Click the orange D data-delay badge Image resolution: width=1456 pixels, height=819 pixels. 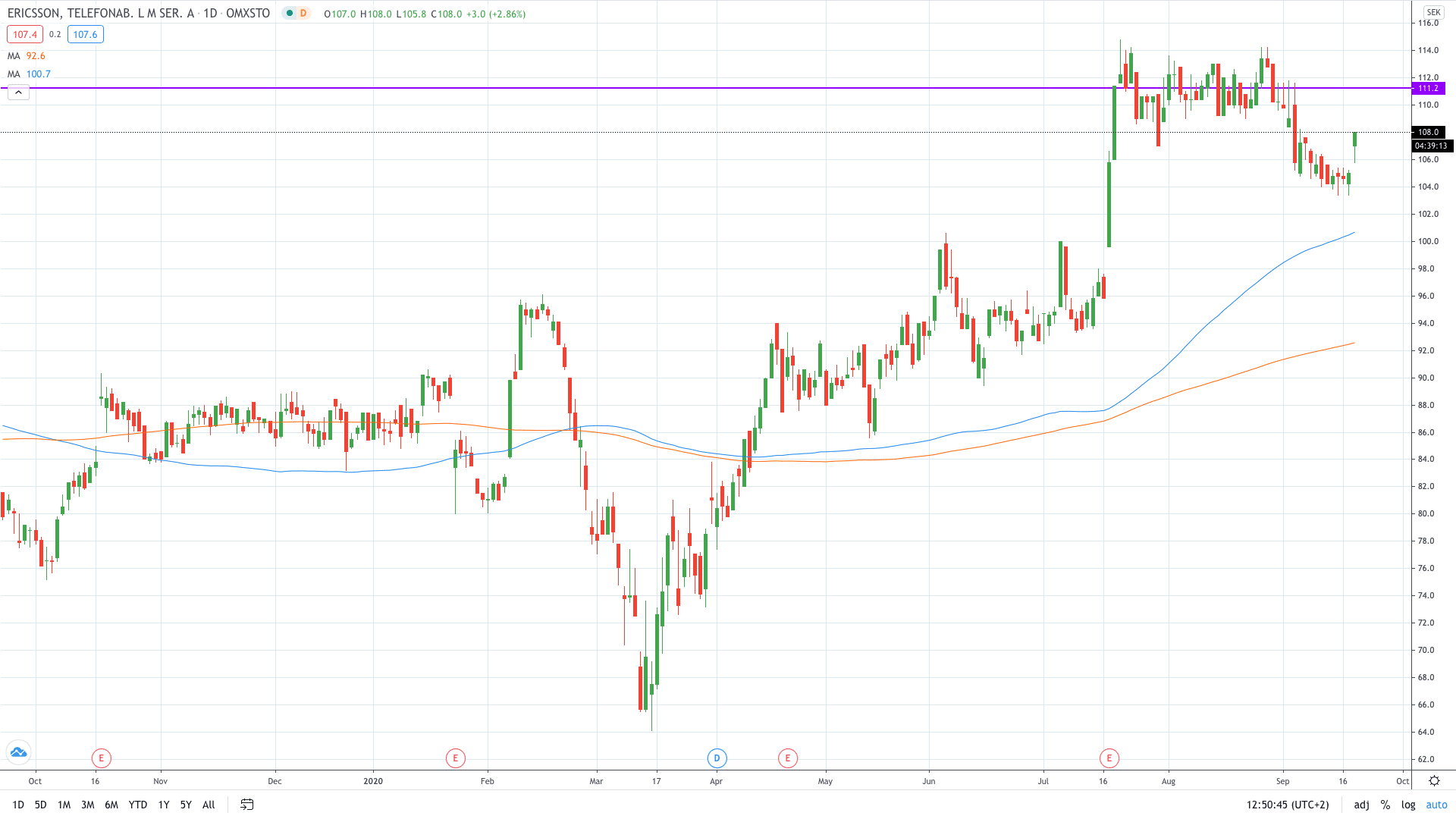[303, 14]
